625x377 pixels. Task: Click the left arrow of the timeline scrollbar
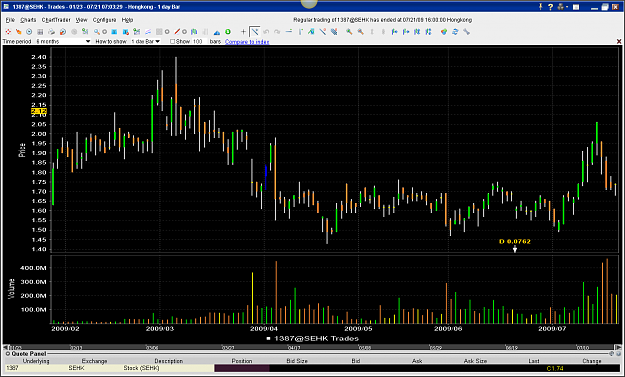tap(6, 348)
